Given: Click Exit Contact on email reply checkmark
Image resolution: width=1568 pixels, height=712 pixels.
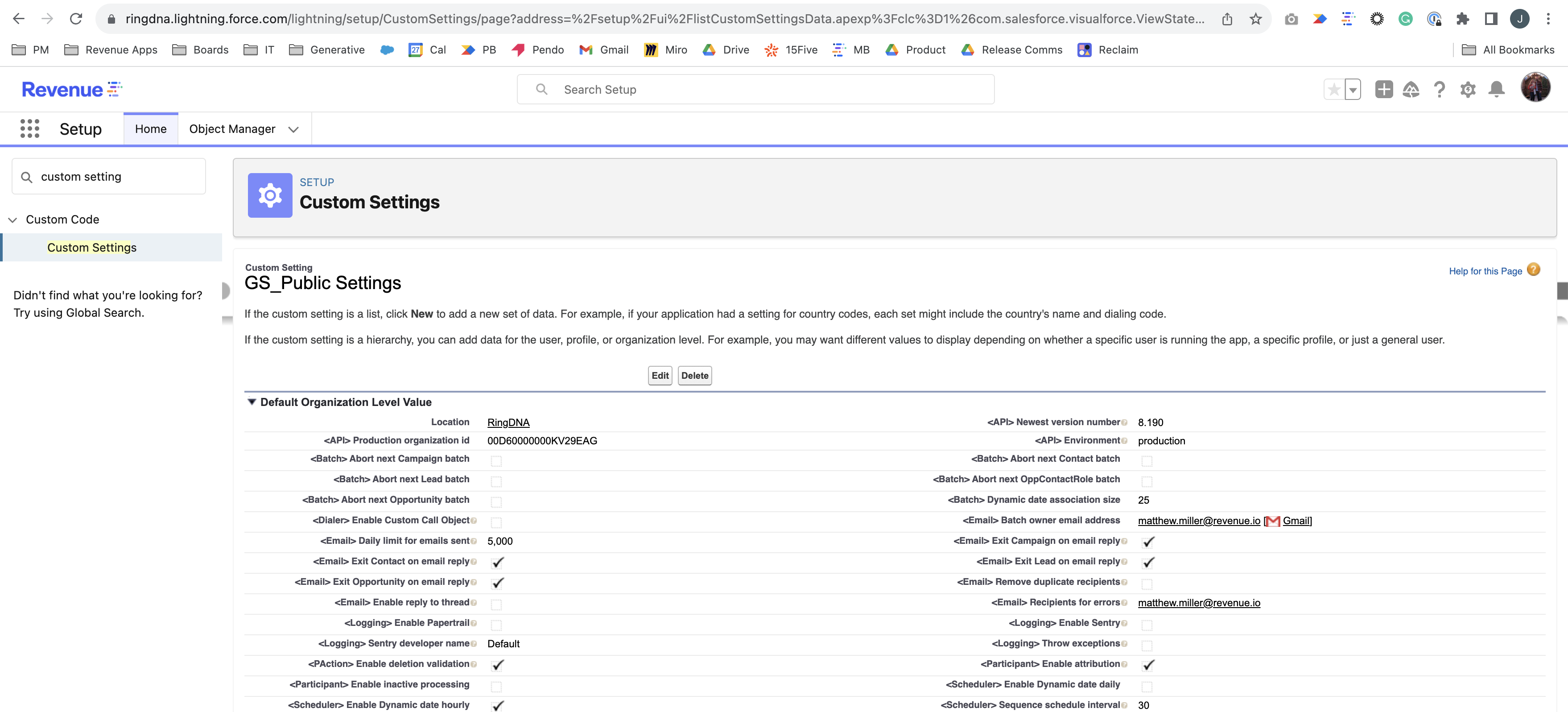Looking at the screenshot, I should 497,562.
